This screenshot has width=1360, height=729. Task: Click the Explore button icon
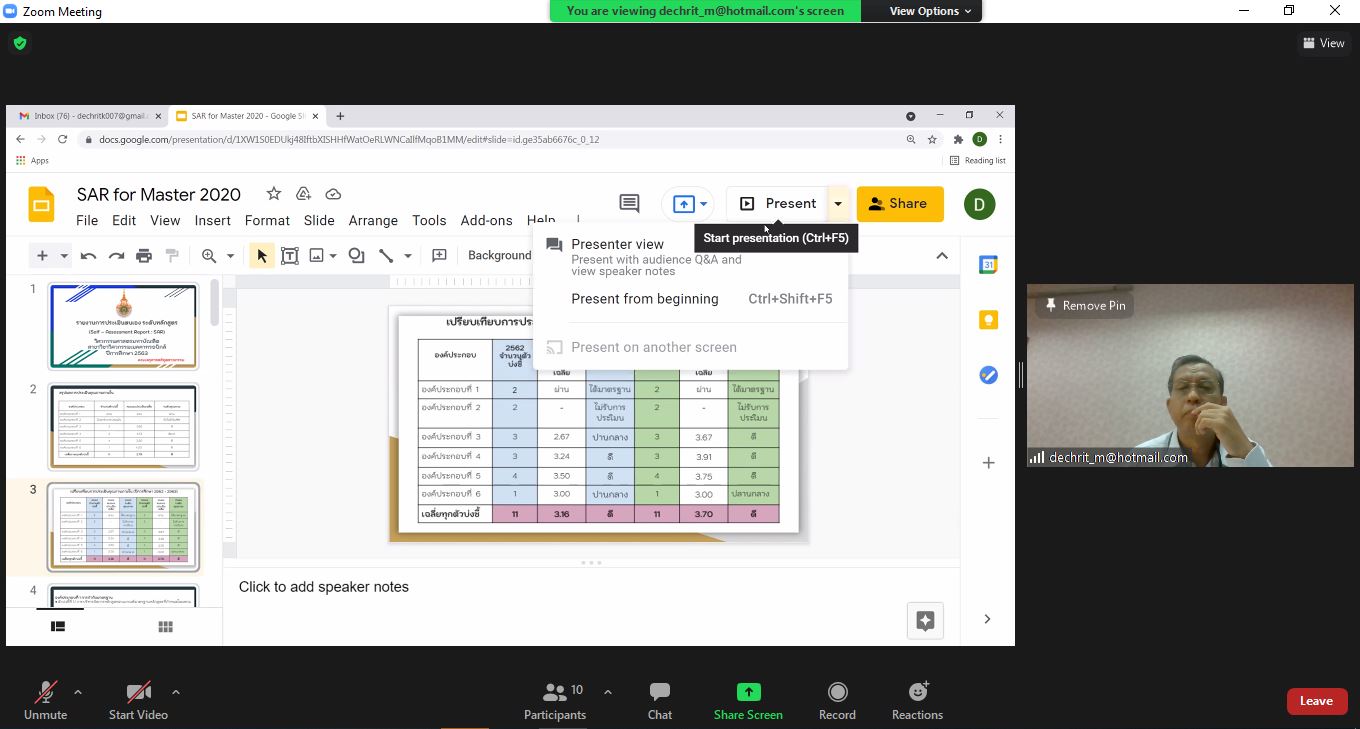click(x=925, y=620)
